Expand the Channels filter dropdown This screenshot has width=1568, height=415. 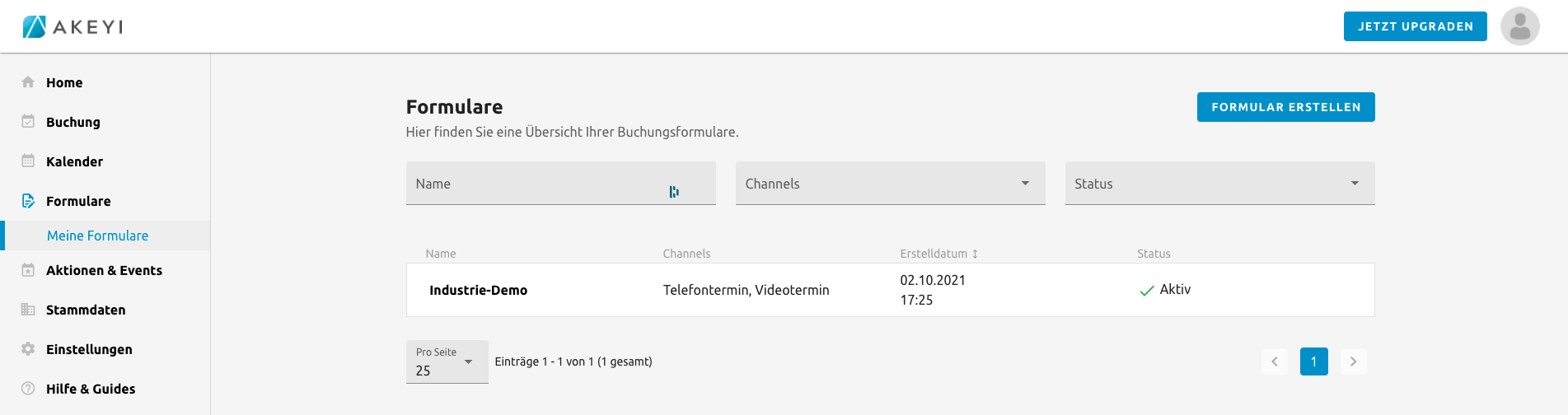pyautogui.click(x=890, y=184)
